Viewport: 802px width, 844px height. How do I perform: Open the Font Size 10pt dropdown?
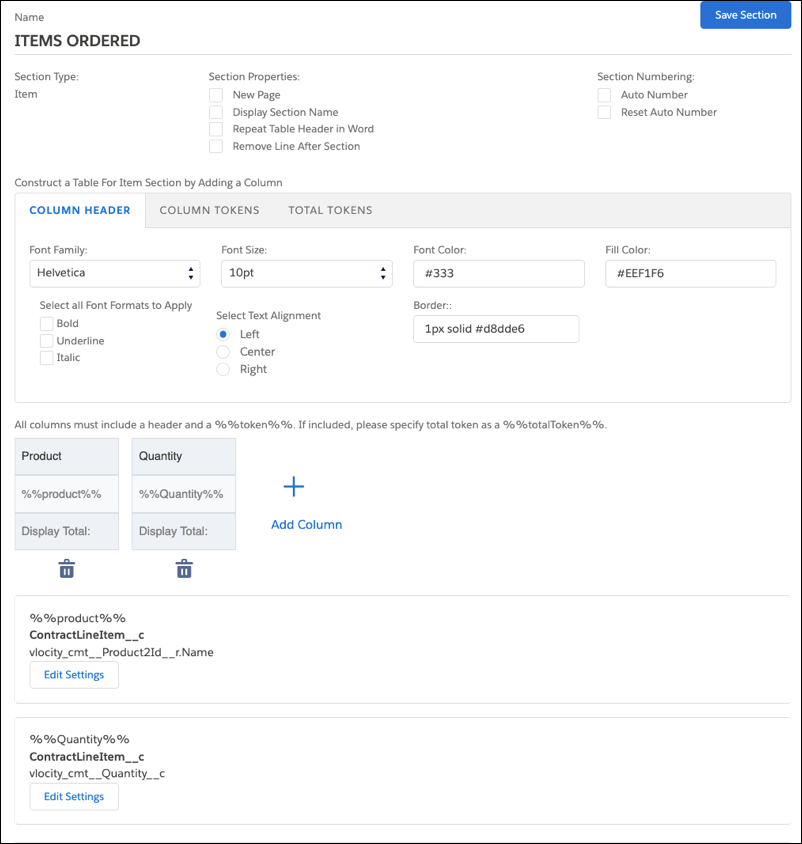coord(307,273)
